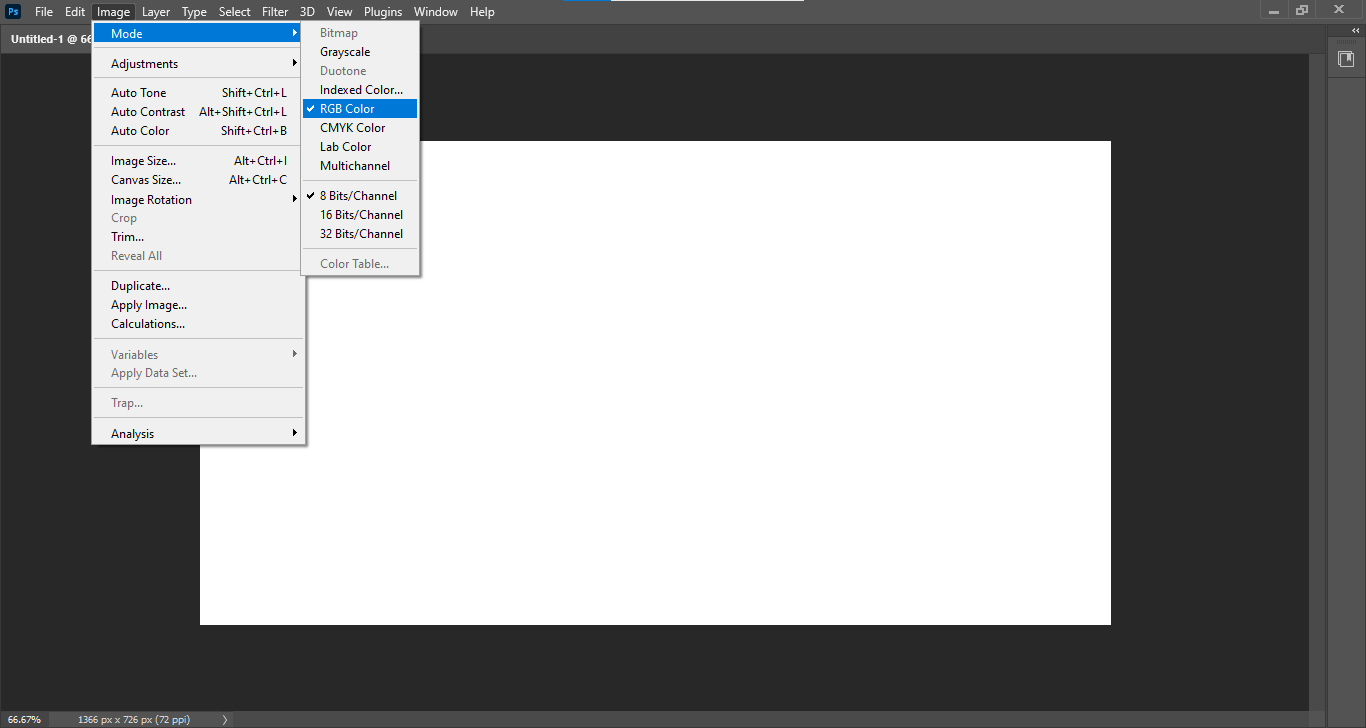This screenshot has height=728, width=1366.
Task: Apply Auto Tone from the menu
Action: point(139,93)
